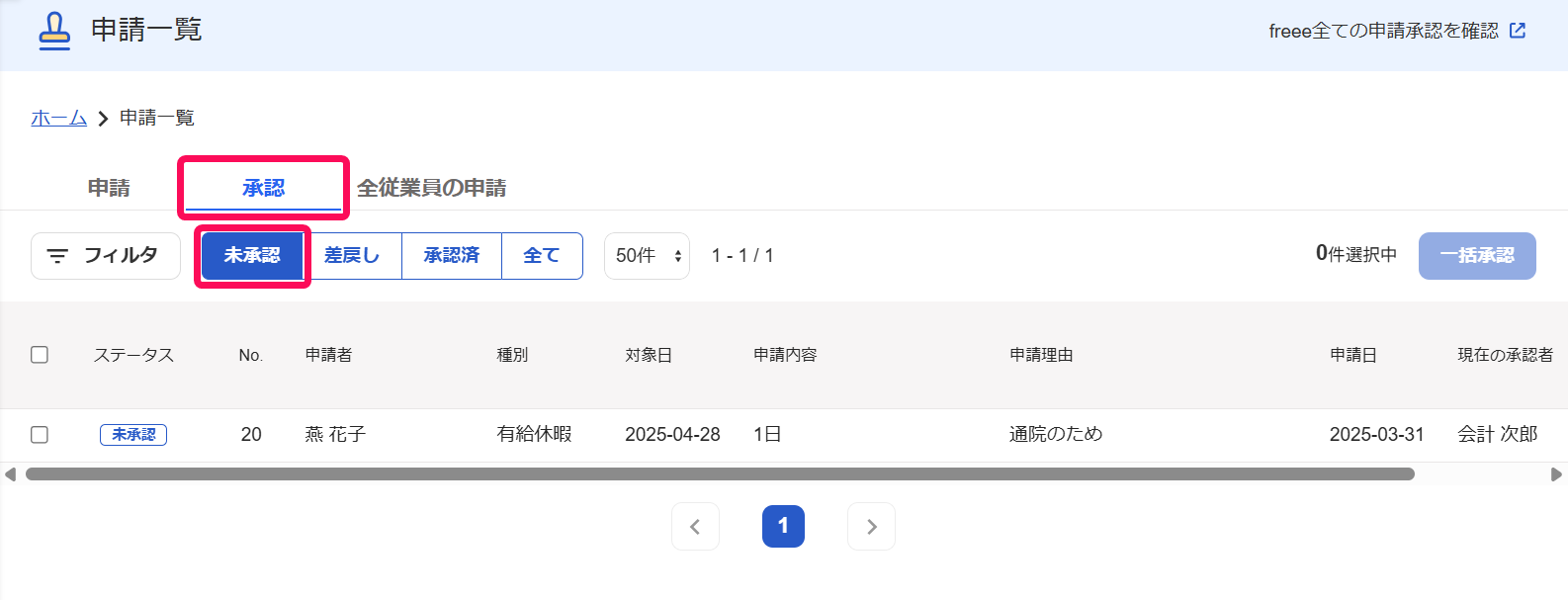Click the stamp icon beside 申請一覧
The image size is (1568, 600).
pyautogui.click(x=54, y=31)
